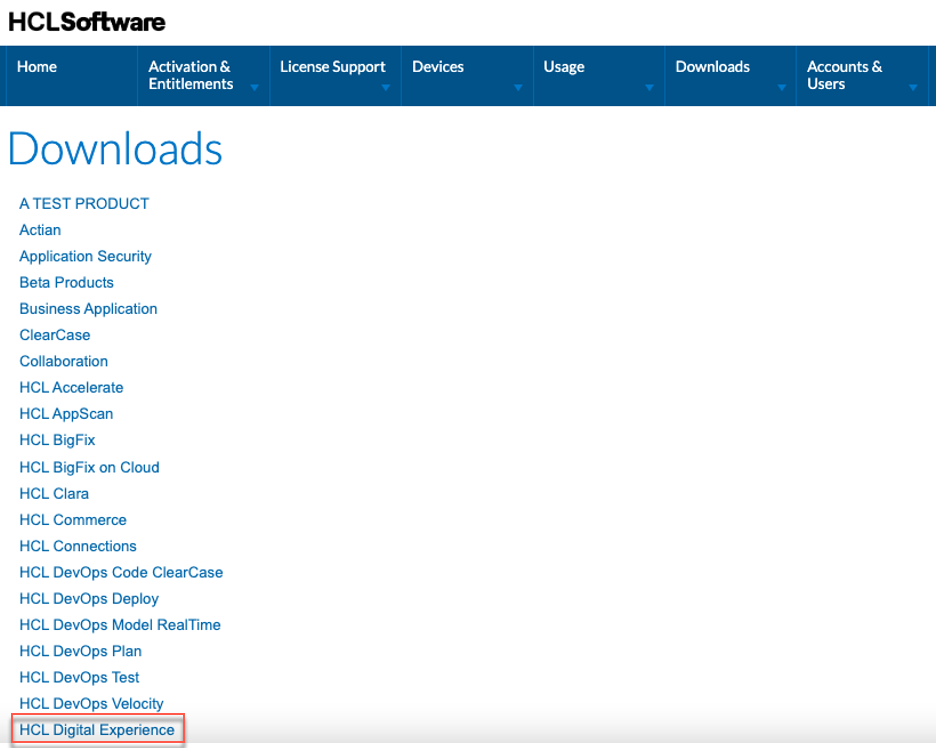The width and height of the screenshot is (936, 748).
Task: Select the Usage navigation tab
Action: tap(564, 66)
